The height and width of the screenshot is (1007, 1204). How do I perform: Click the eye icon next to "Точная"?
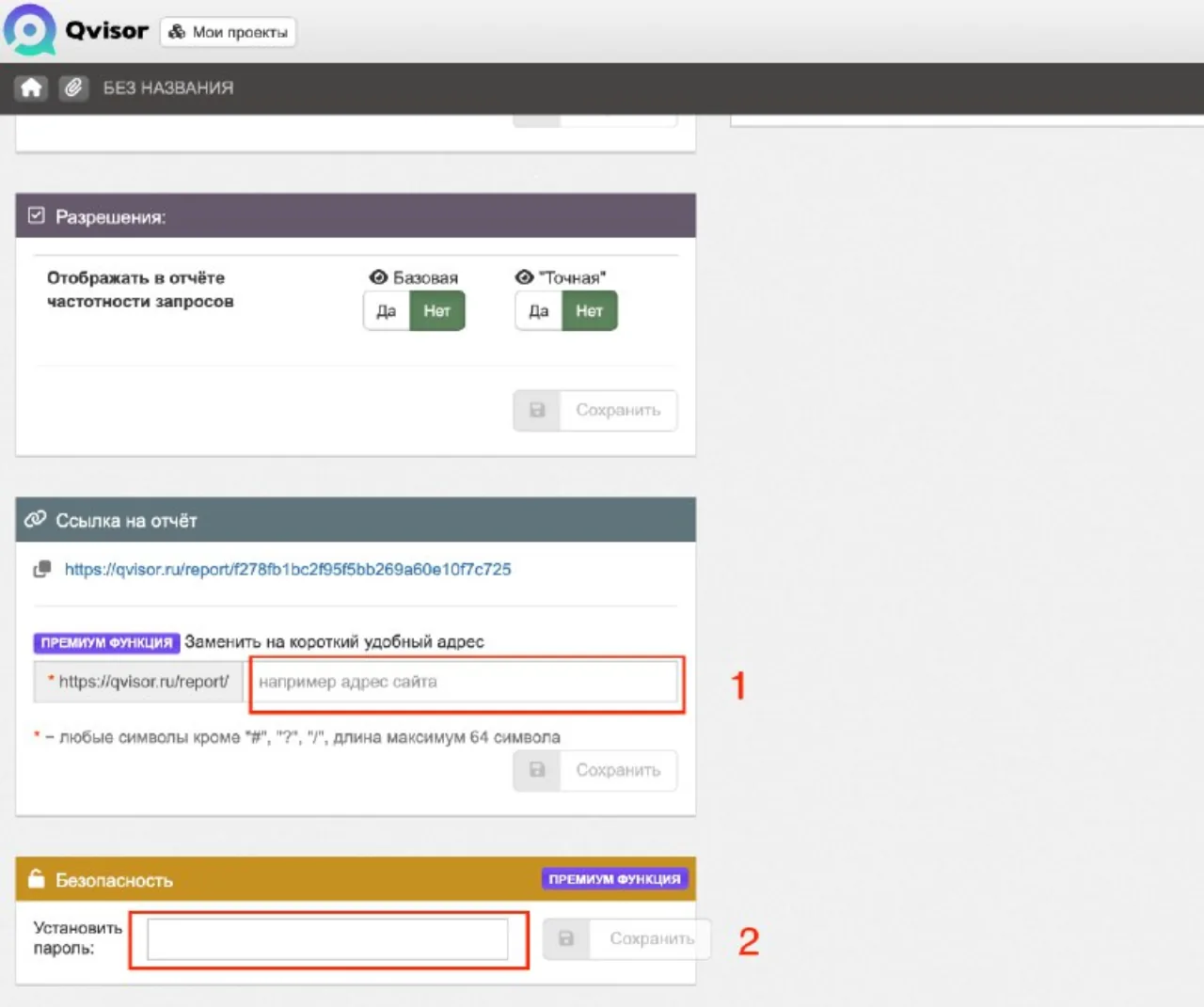(524, 277)
